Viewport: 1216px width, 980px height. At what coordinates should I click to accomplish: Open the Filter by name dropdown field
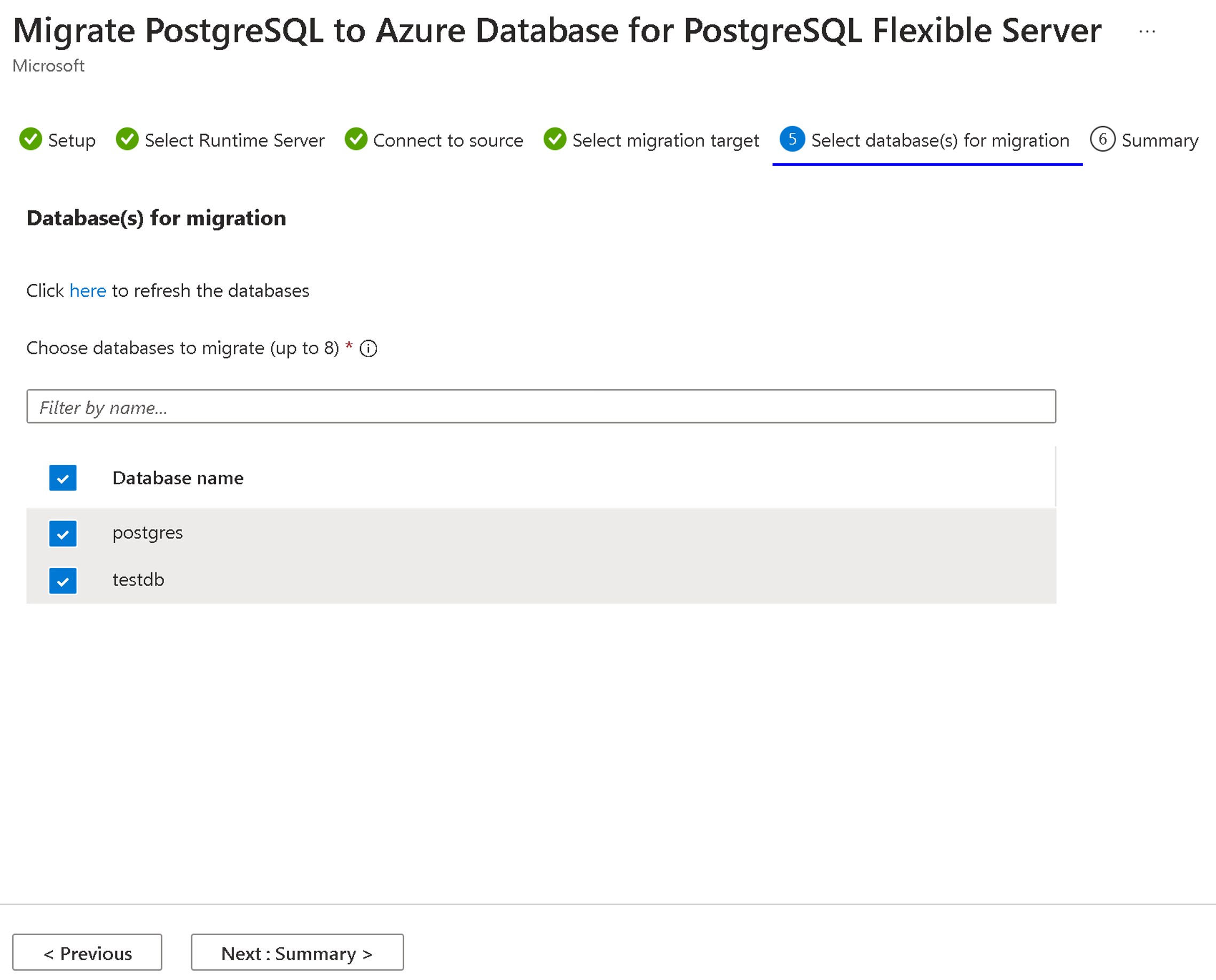coord(540,406)
